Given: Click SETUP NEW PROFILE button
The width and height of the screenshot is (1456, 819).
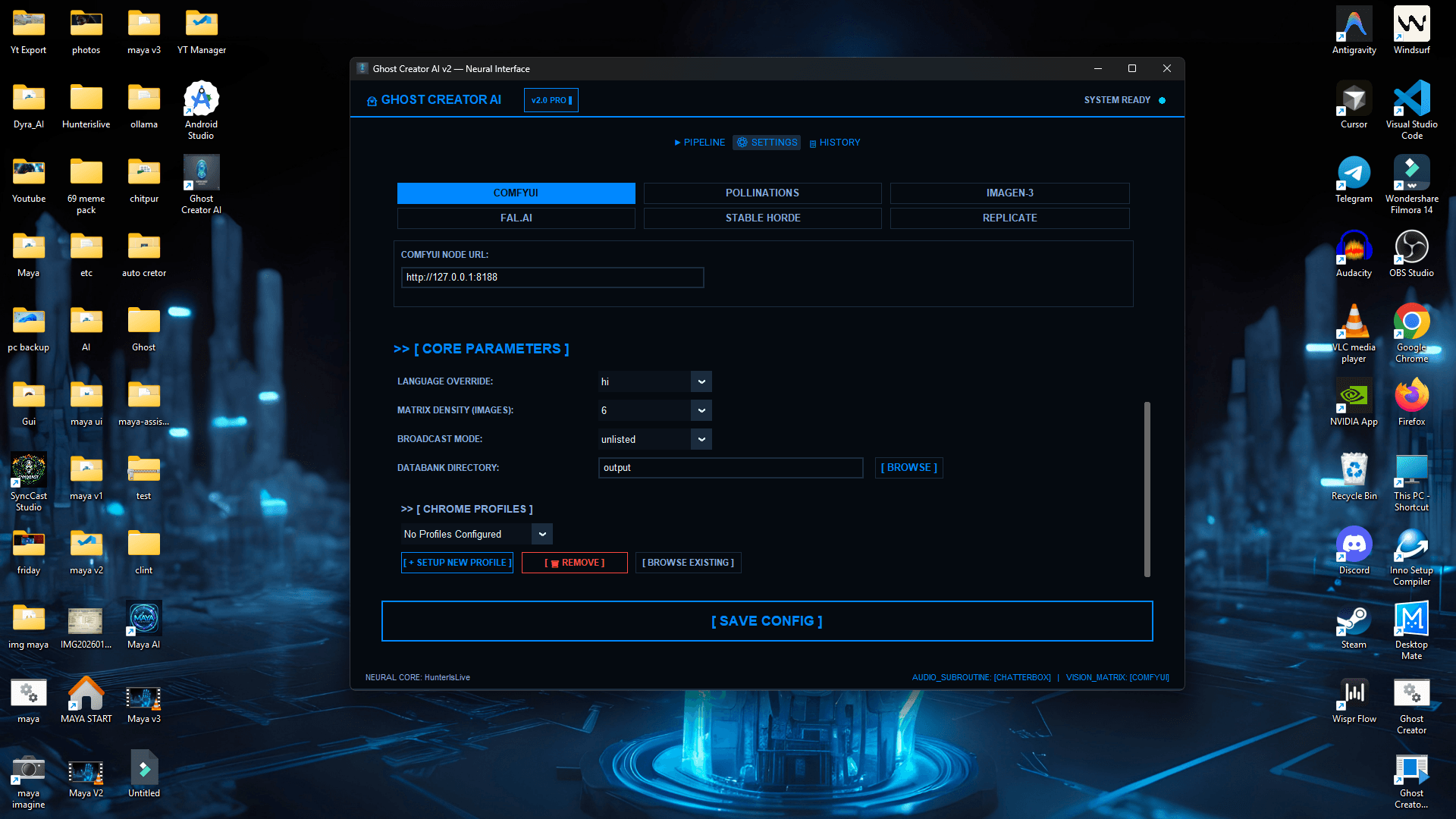Looking at the screenshot, I should click(x=457, y=563).
